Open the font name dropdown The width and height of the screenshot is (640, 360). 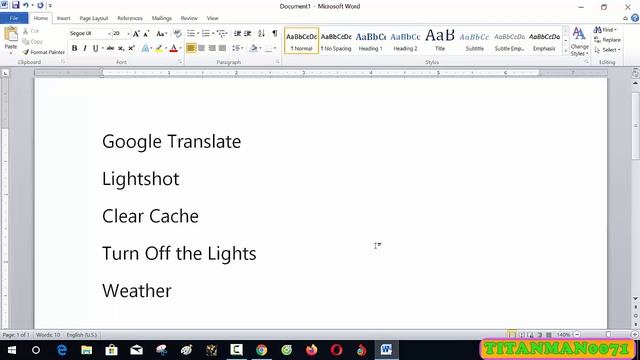[109, 33]
